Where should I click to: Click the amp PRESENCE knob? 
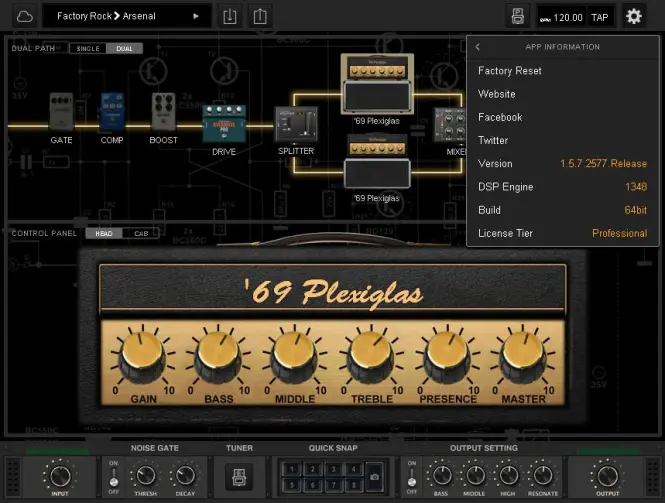pyautogui.click(x=447, y=357)
